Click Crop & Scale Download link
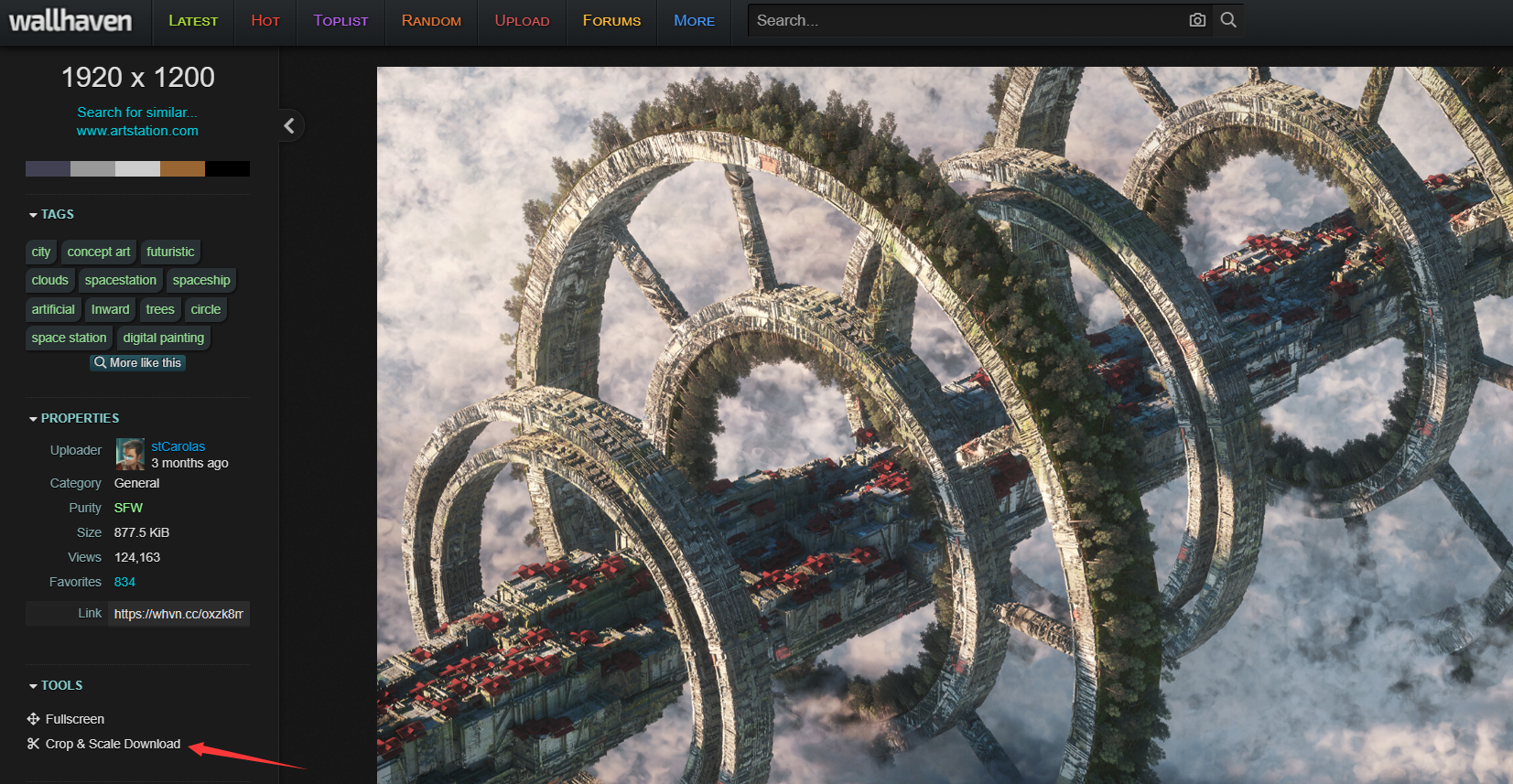This screenshot has height=784, width=1513. (113, 744)
